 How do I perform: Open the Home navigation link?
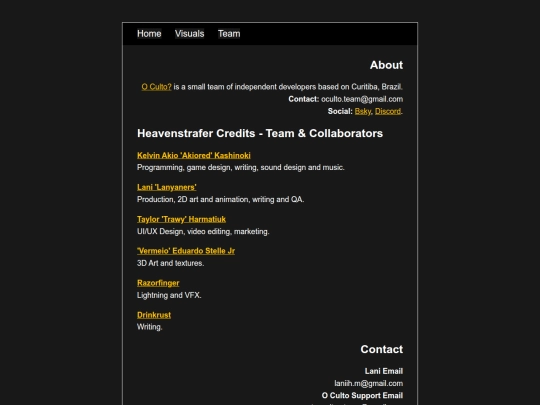(149, 34)
